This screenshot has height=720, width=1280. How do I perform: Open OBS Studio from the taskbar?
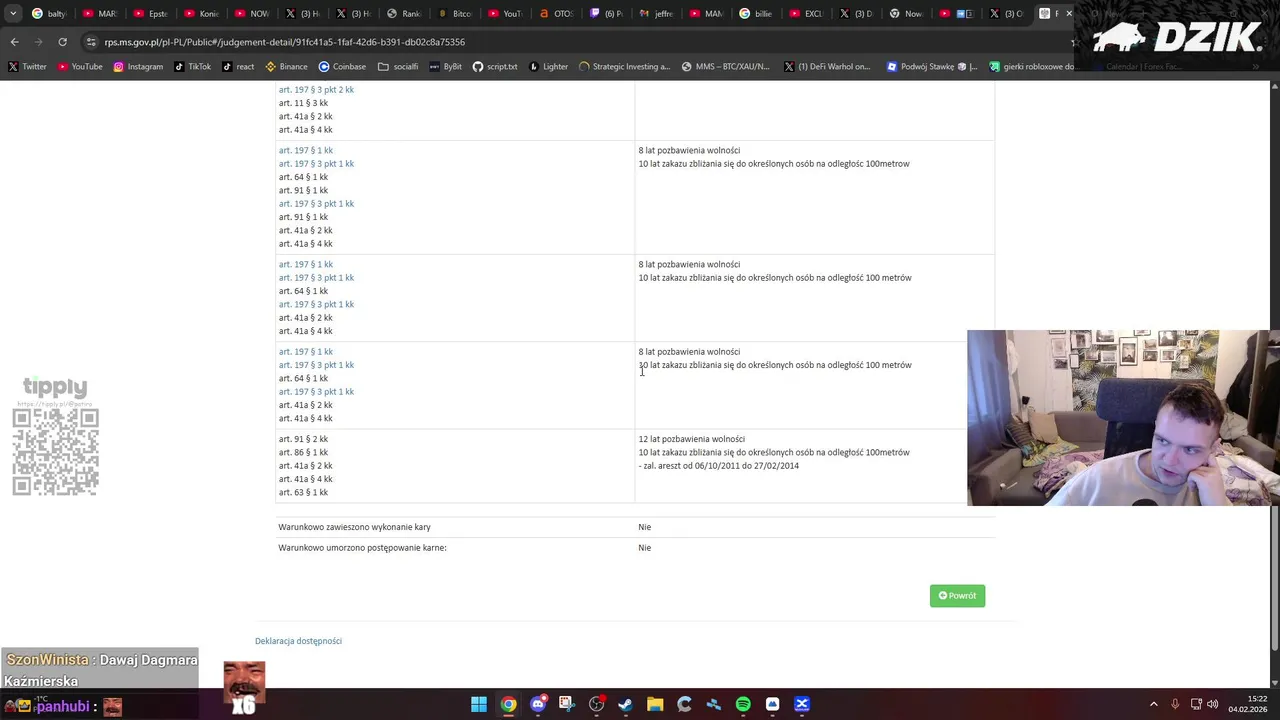[x=596, y=704]
